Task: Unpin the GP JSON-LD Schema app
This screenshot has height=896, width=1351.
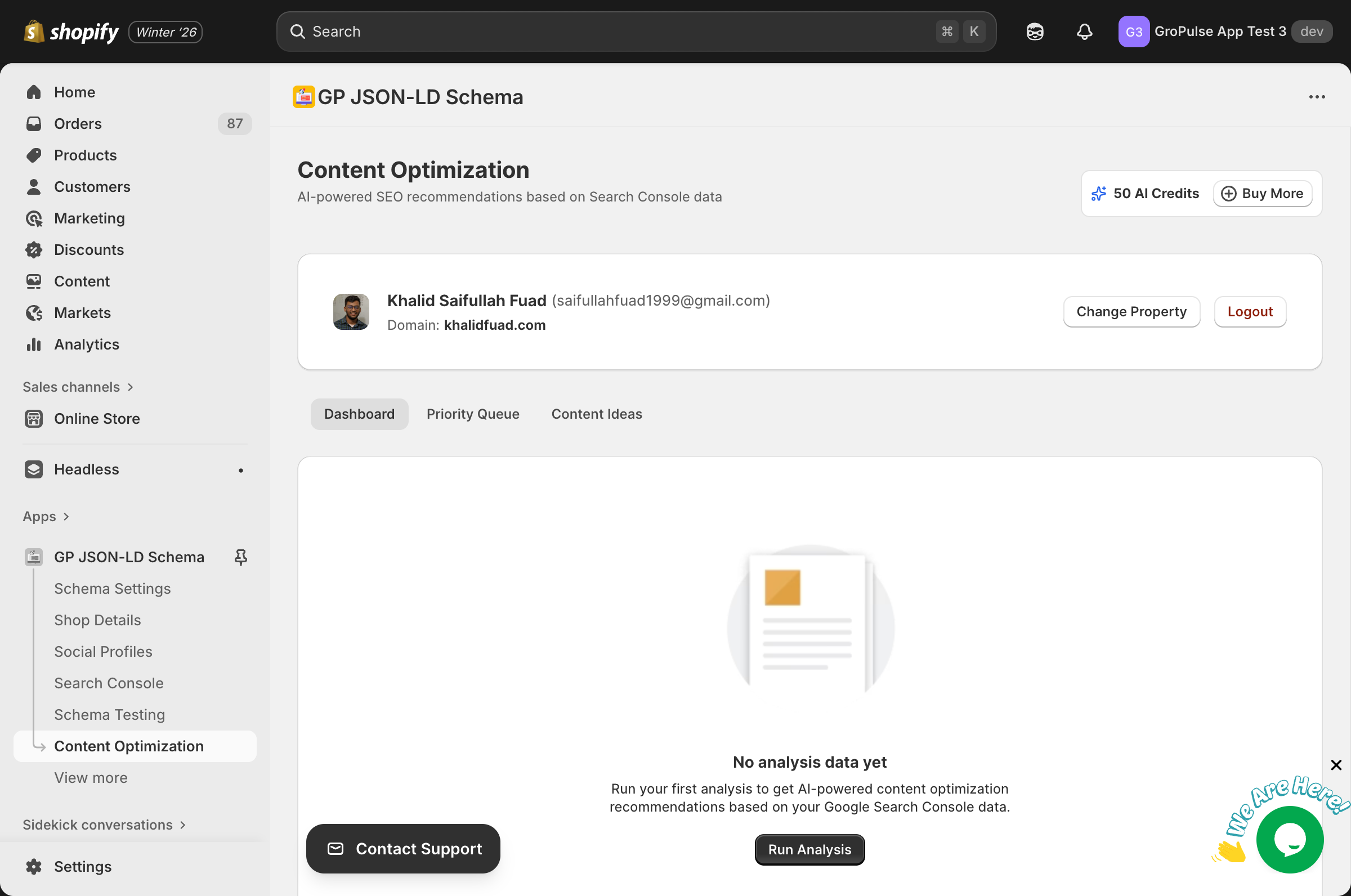Action: (x=241, y=557)
